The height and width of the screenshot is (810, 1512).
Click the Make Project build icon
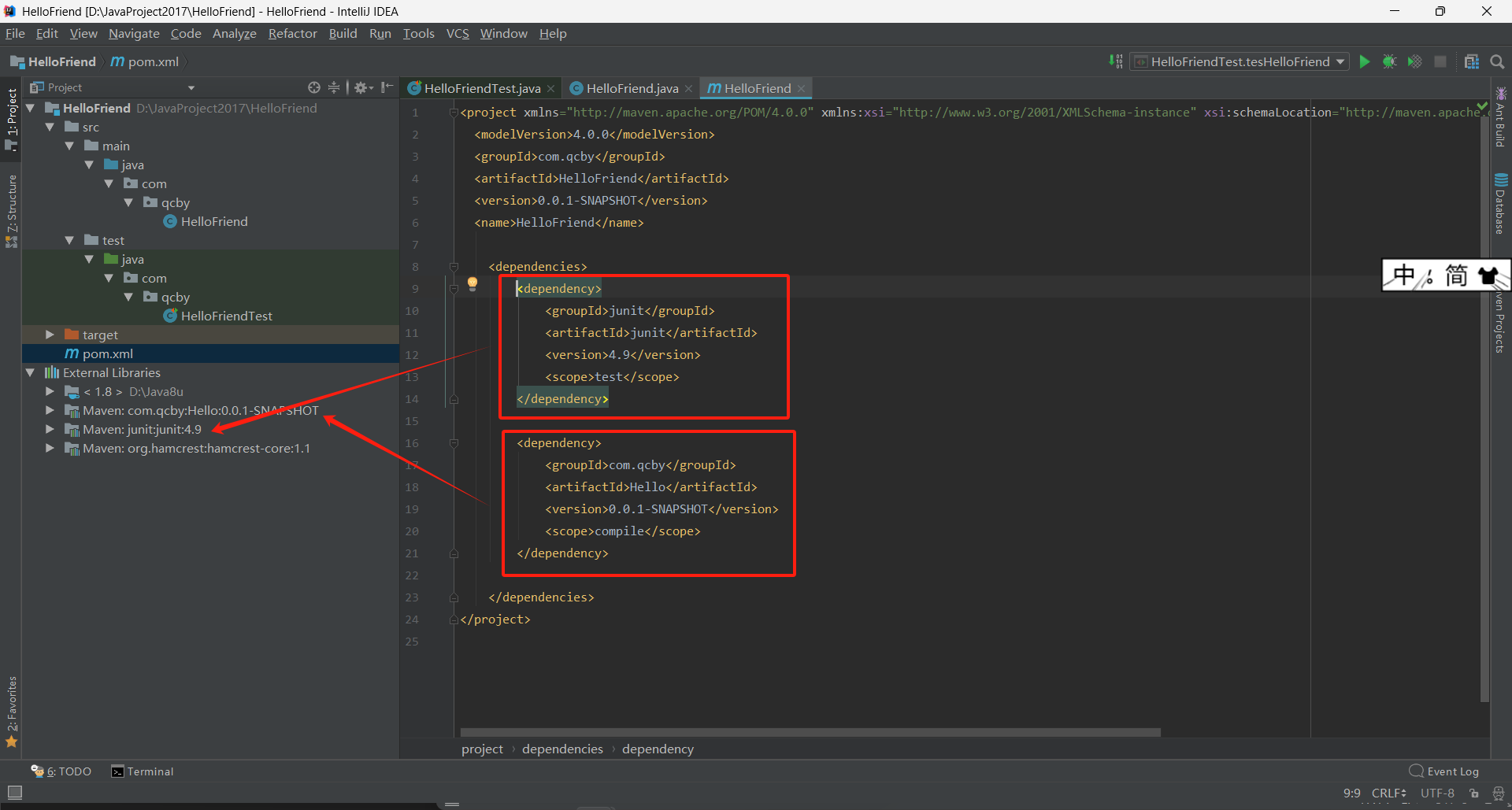1116,61
